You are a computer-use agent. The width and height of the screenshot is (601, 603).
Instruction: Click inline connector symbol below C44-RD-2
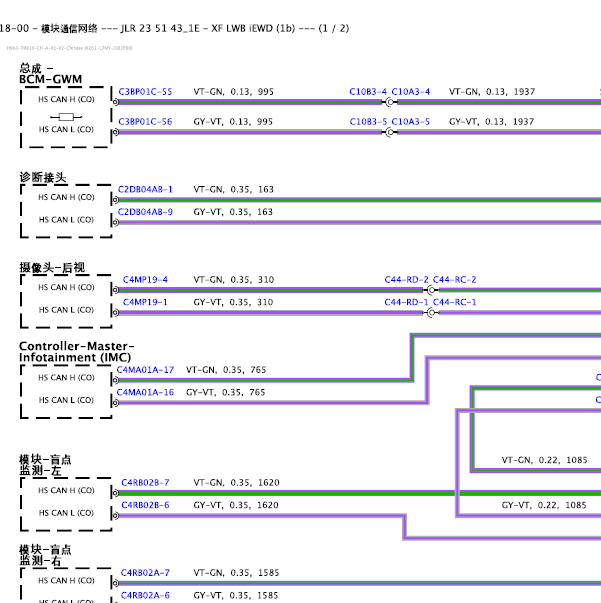431,290
